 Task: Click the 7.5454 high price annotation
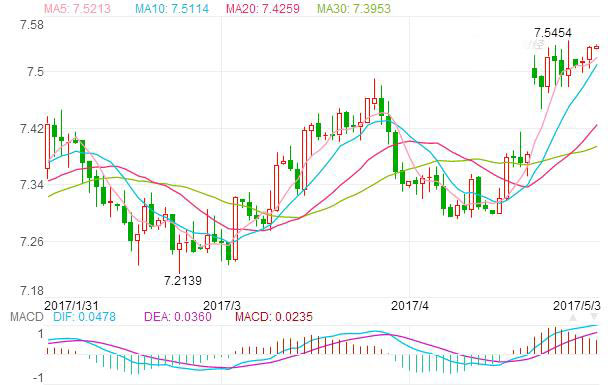point(553,33)
